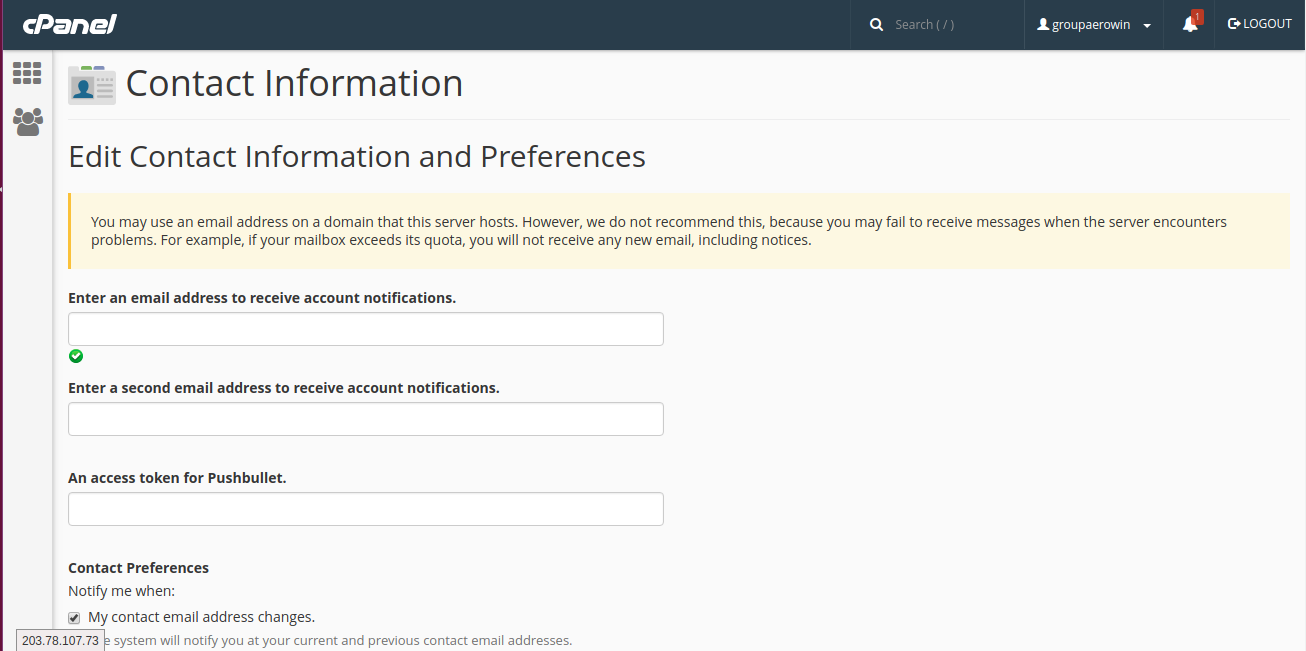Click the 203.78.107.73 status tooltip
Image resolution: width=1306 pixels, height=651 pixels.
60,640
